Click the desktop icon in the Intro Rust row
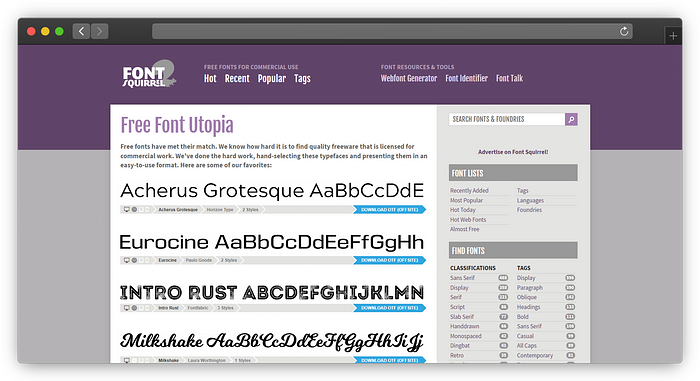This screenshot has height=381, width=700. click(126, 308)
